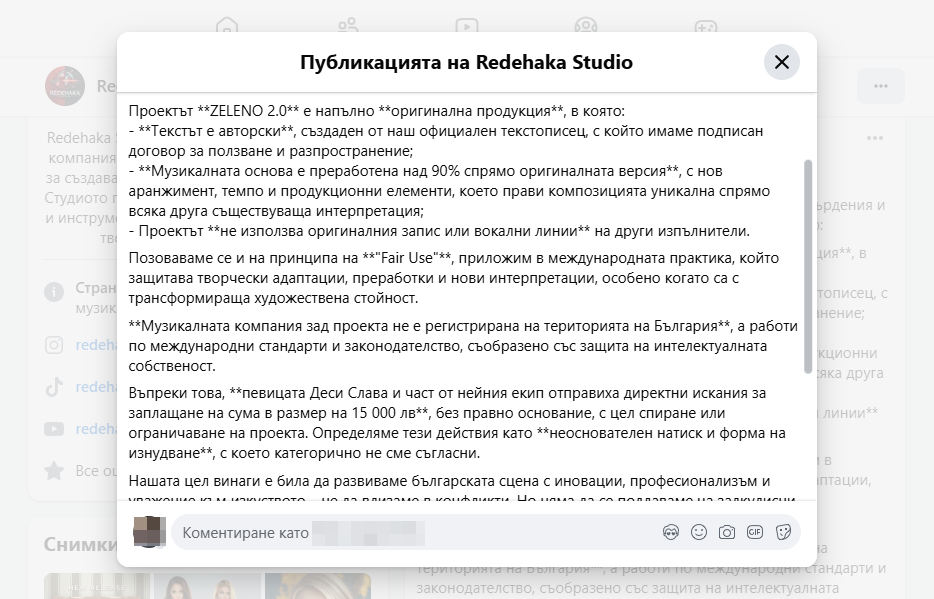This screenshot has width=934, height=599.
Task: Open the Friends tab in top bar
Action: click(348, 27)
